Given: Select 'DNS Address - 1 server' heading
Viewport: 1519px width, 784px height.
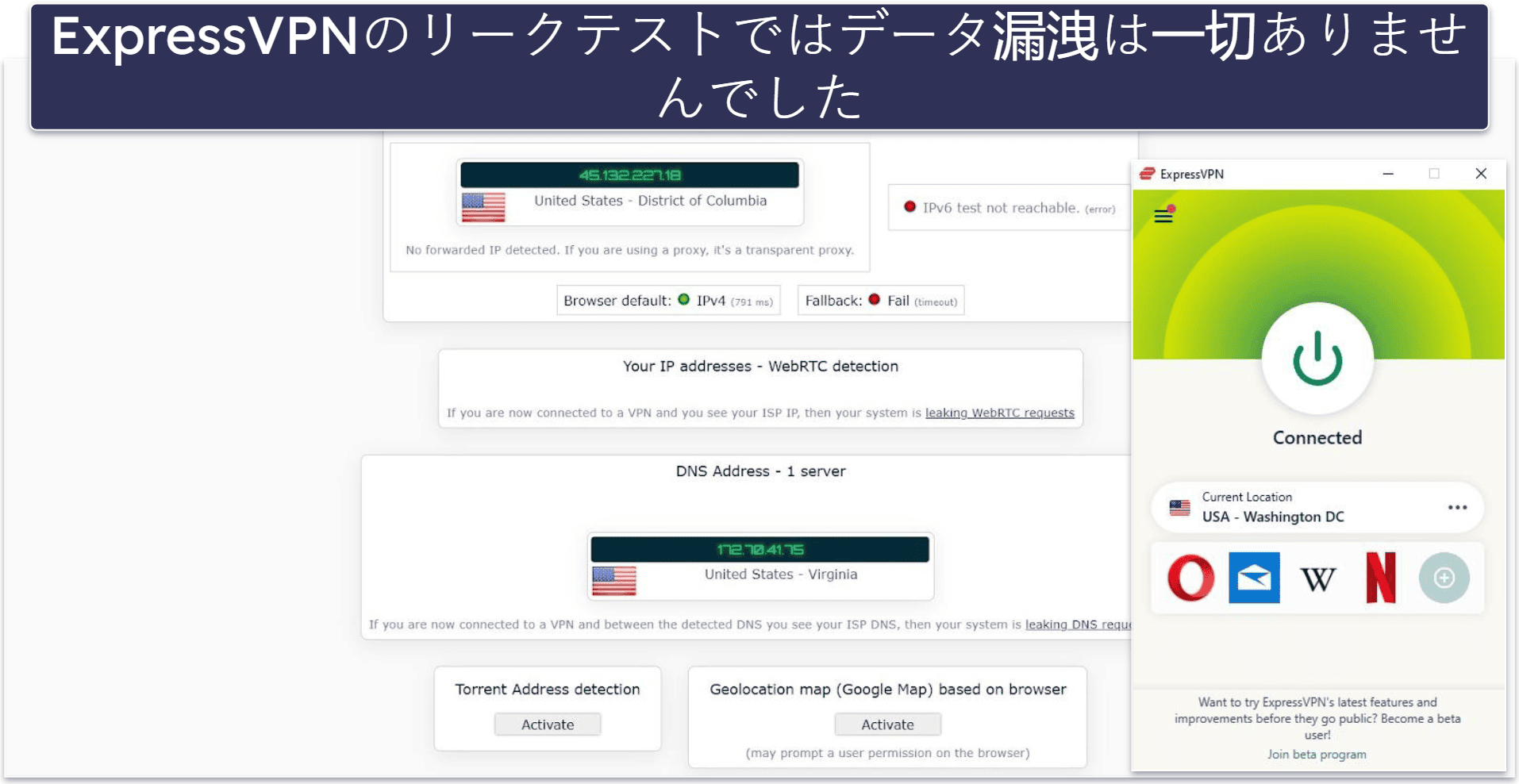Looking at the screenshot, I should pos(760,471).
